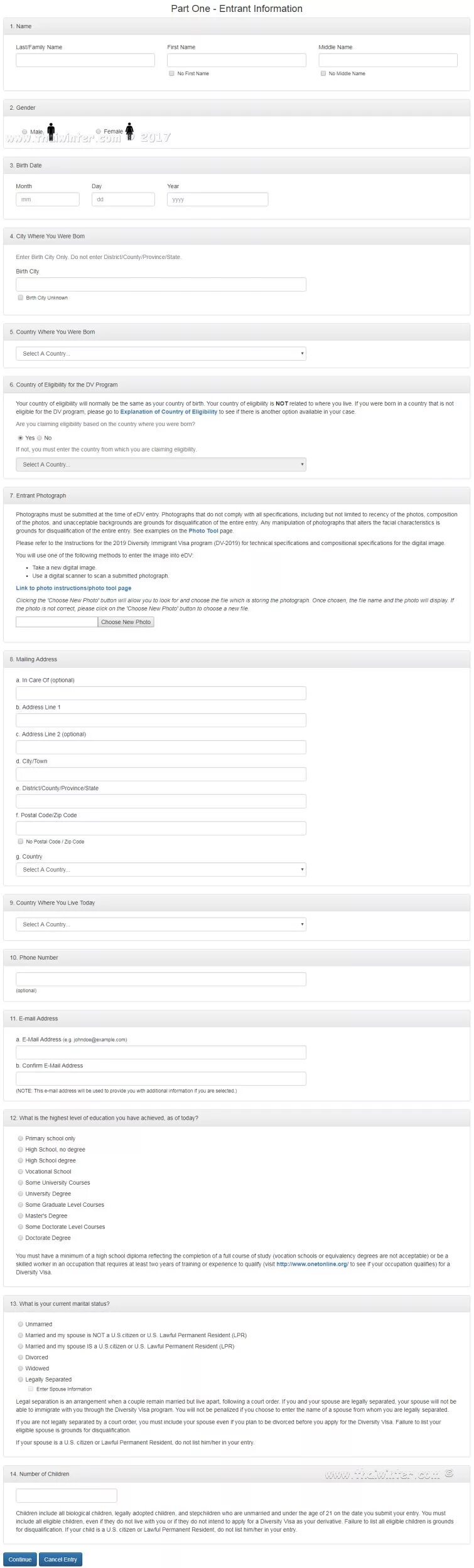474x1568 pixels.
Task: Click the female figure icon
Action: 129,130
